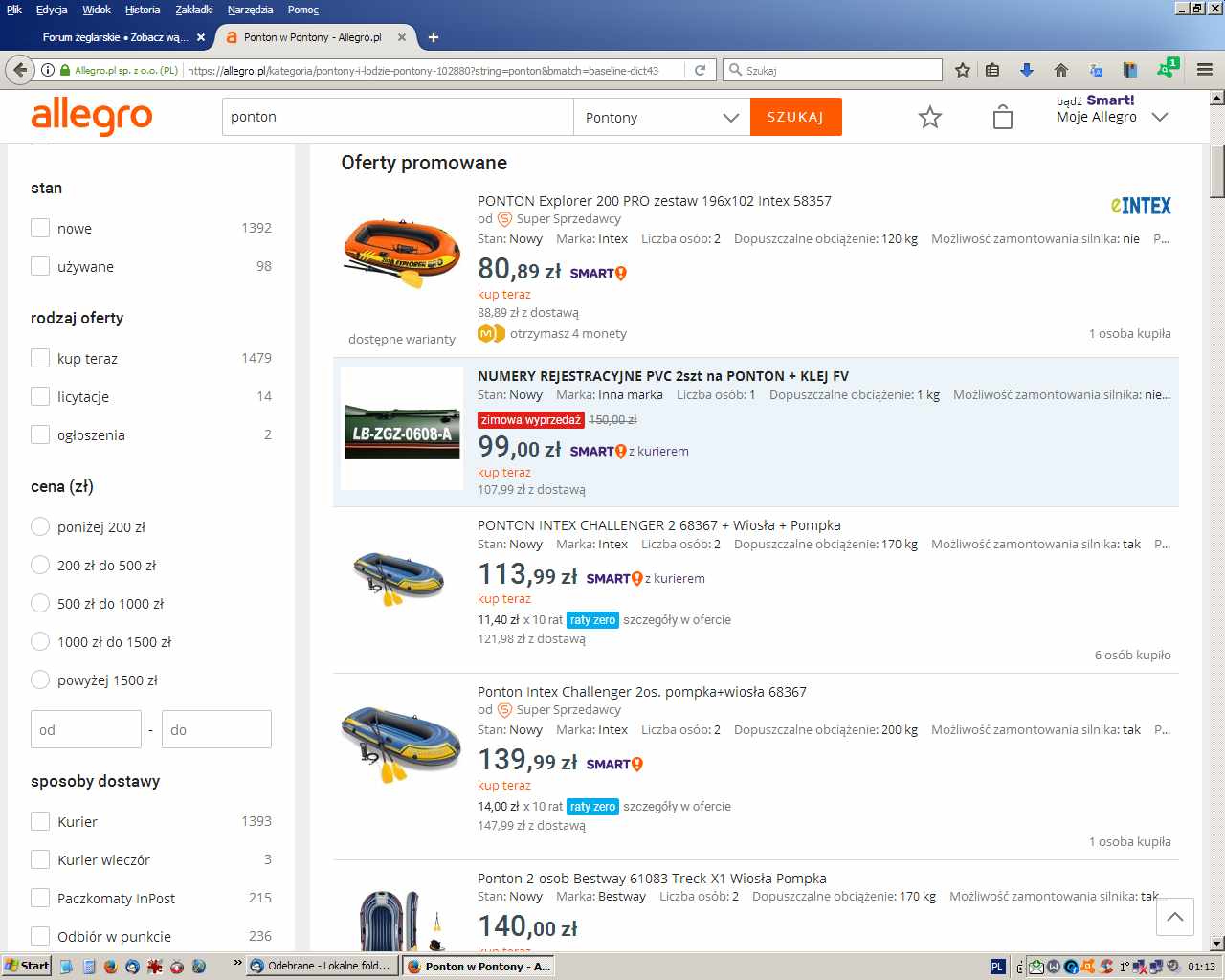Screen dimensions: 1225x980
Task: Open the Pontony category dropdown
Action: point(661,117)
